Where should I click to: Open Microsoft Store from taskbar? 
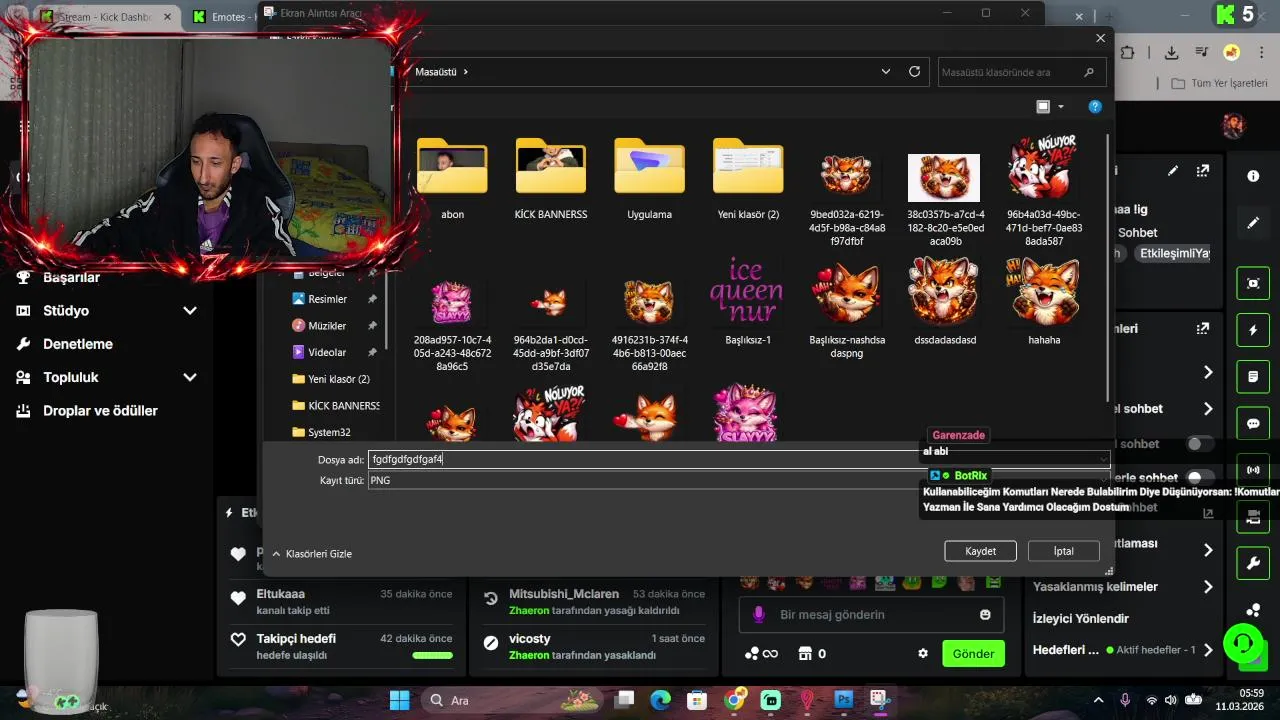click(697, 700)
